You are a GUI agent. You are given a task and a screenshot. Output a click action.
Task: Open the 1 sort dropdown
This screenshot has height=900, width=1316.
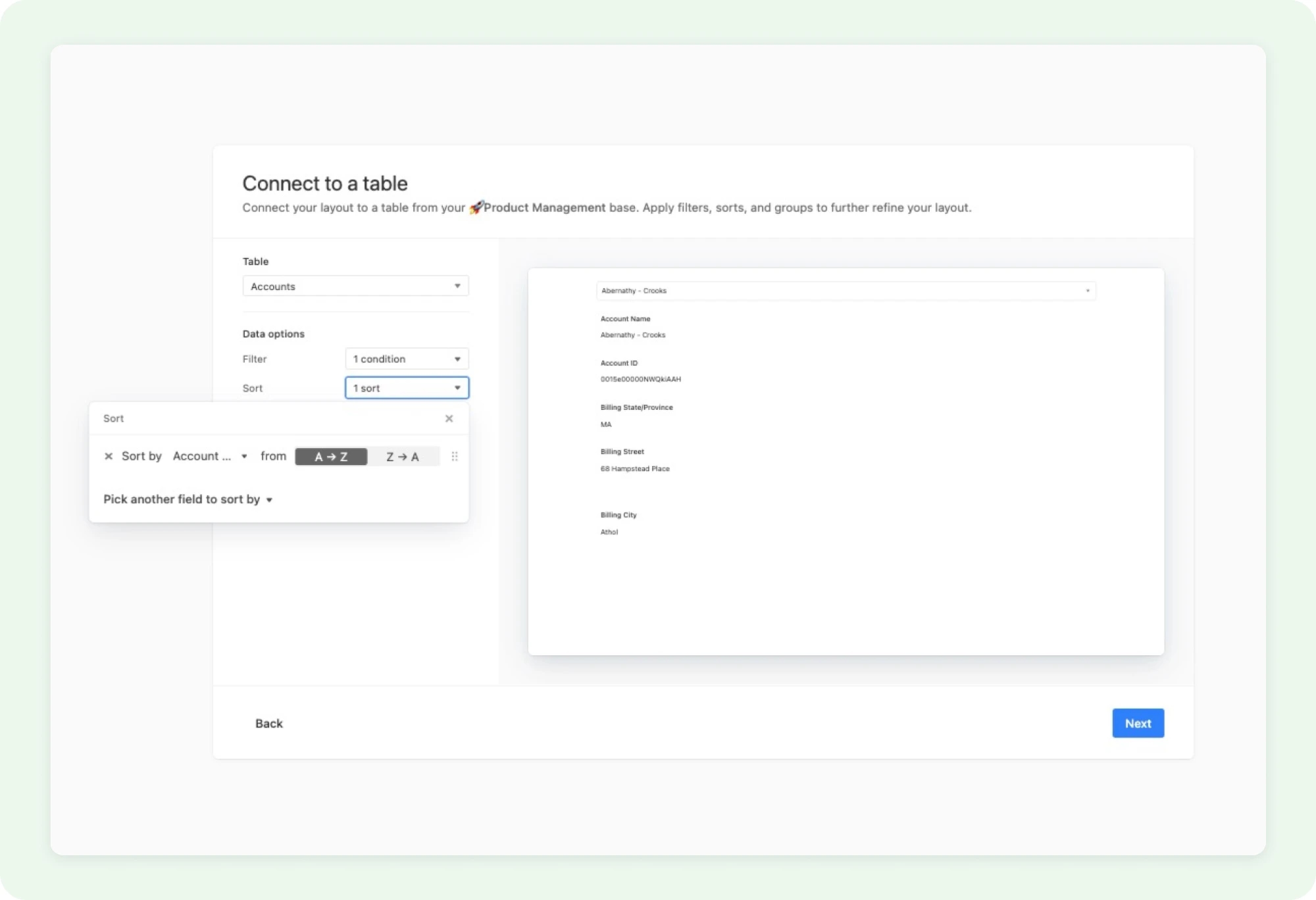[x=407, y=387]
